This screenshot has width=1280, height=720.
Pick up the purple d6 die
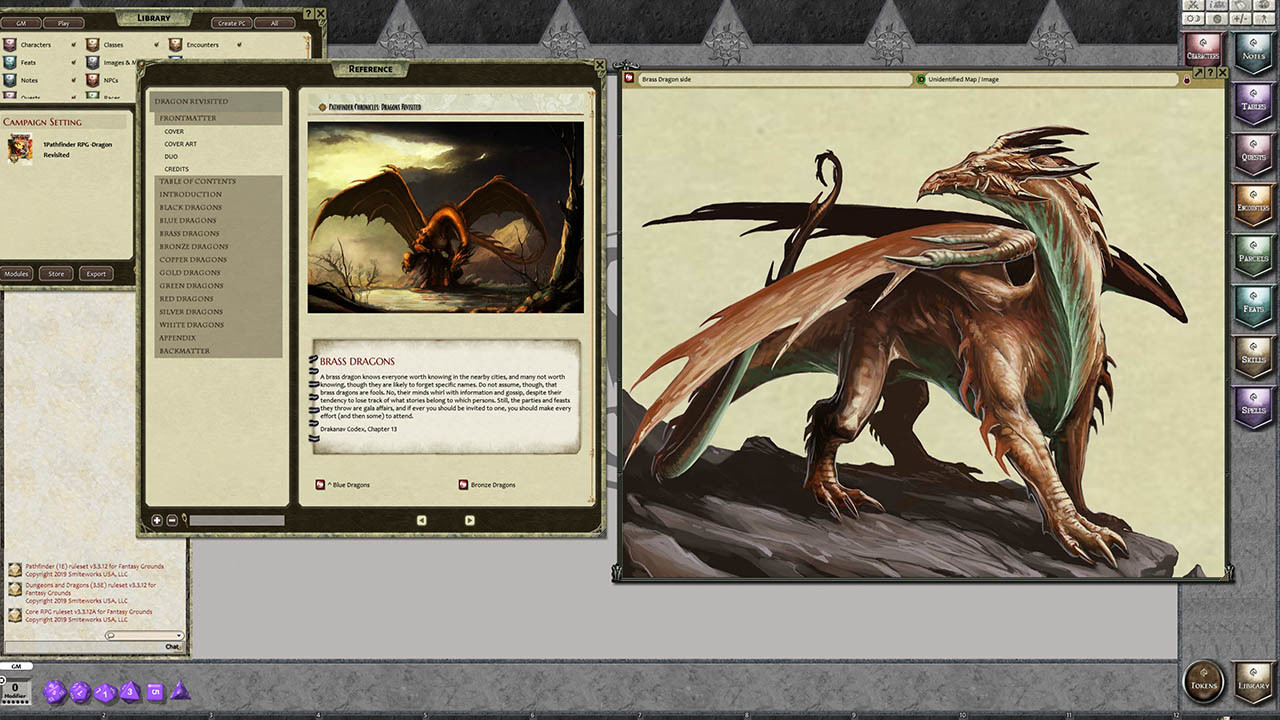(x=155, y=691)
